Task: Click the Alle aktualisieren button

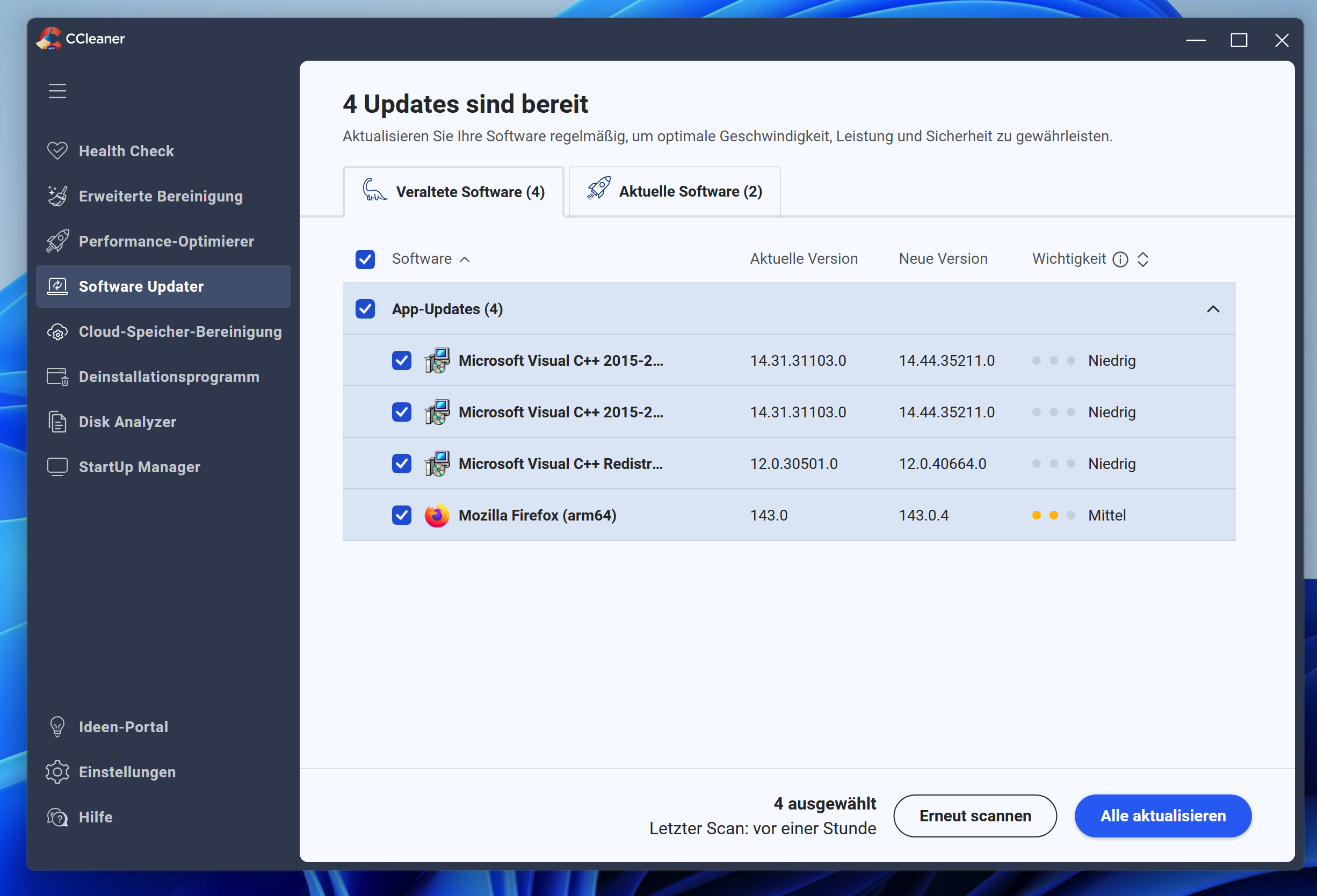Action: (x=1162, y=815)
